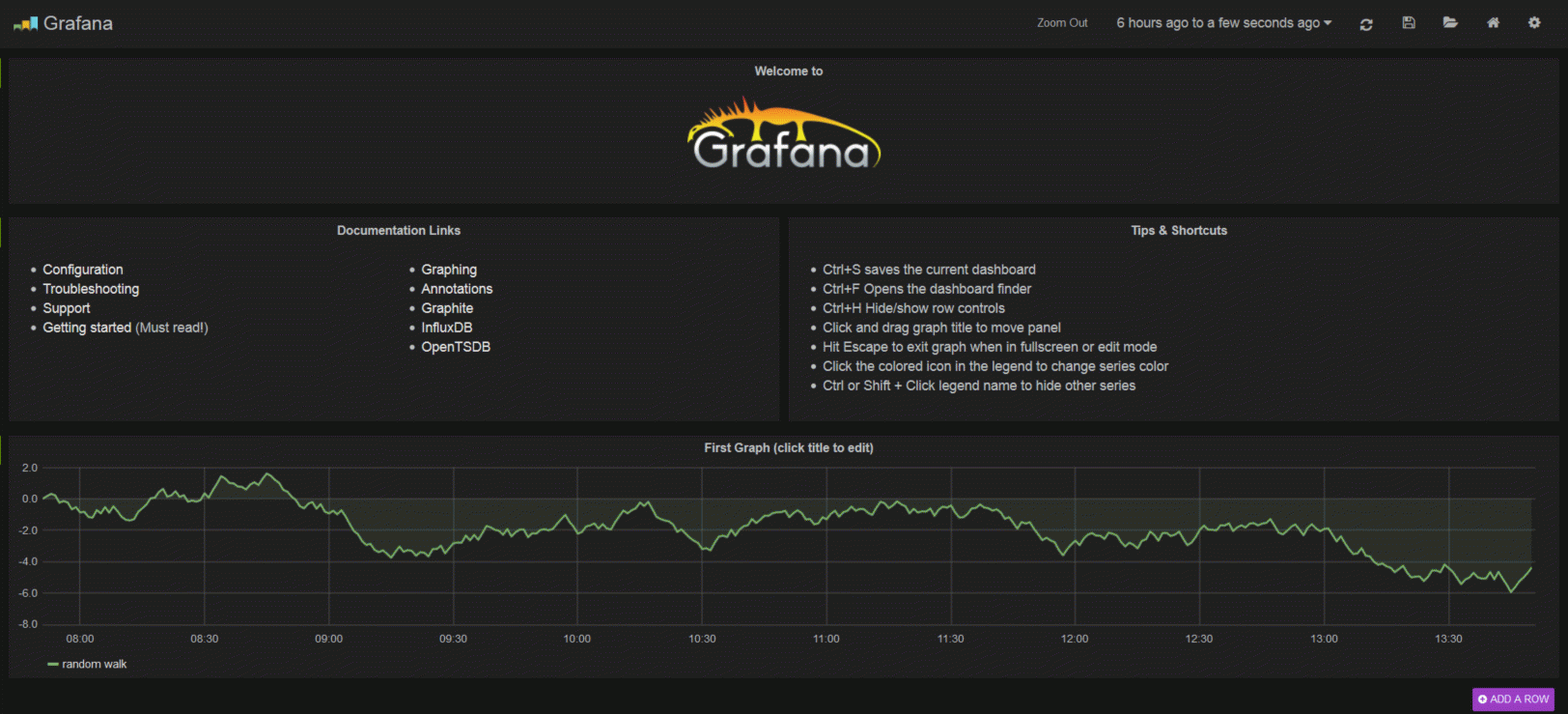Screen dimensions: 1568x714
Task: Click 'Click the colored icon in the legend' tip
Action: [995, 366]
